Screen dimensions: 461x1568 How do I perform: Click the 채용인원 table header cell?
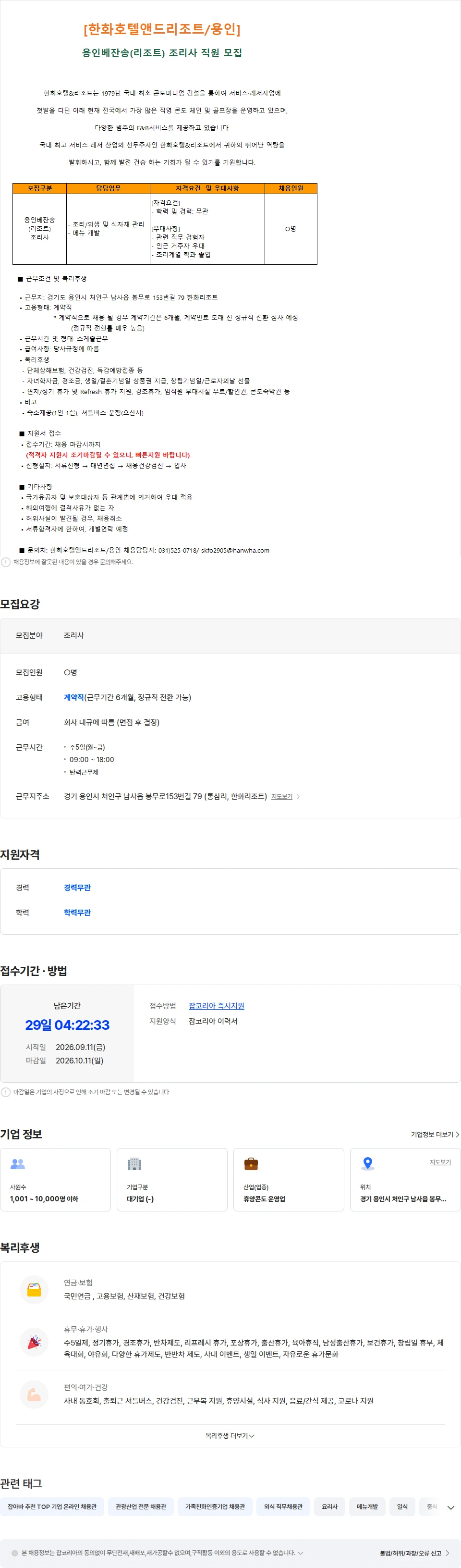291,188
